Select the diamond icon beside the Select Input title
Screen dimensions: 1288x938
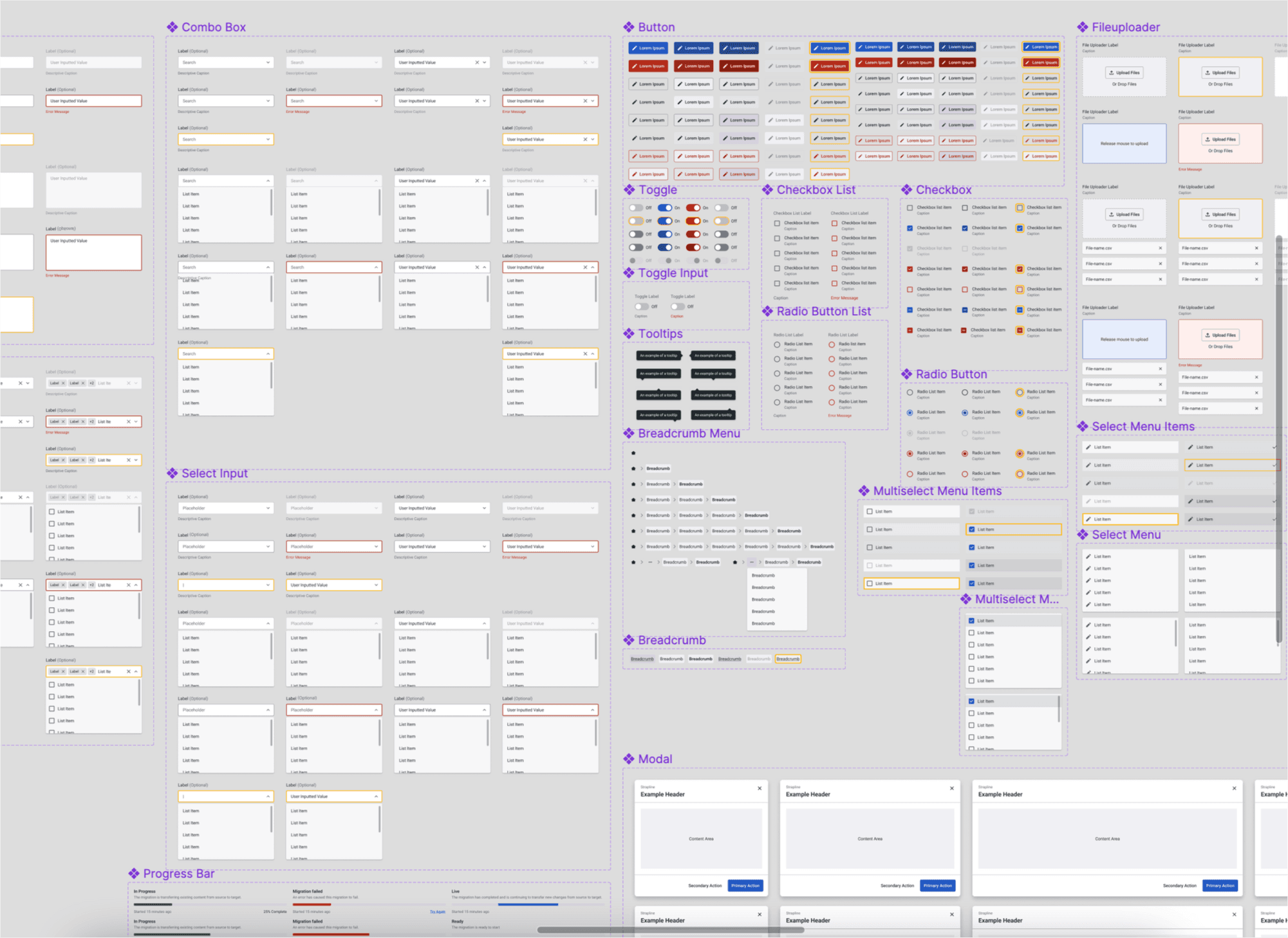click(172, 474)
